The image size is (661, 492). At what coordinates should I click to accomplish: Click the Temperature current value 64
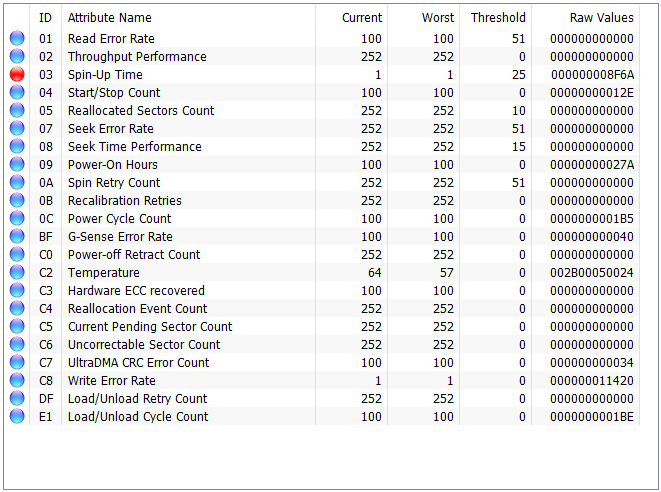click(x=375, y=272)
